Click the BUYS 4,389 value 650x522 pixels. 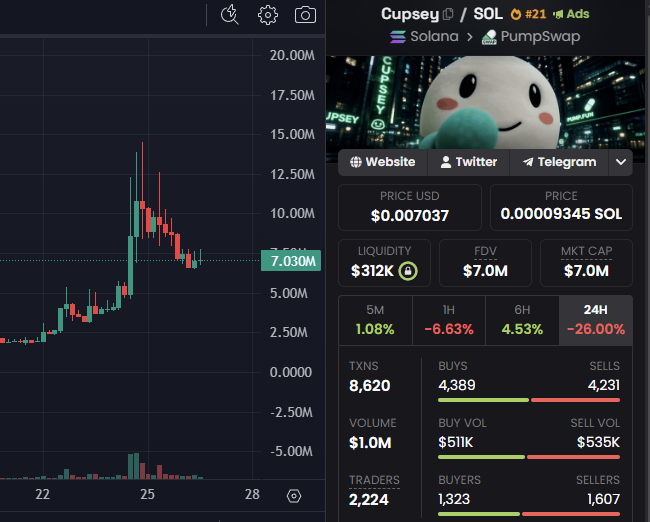coord(457,386)
